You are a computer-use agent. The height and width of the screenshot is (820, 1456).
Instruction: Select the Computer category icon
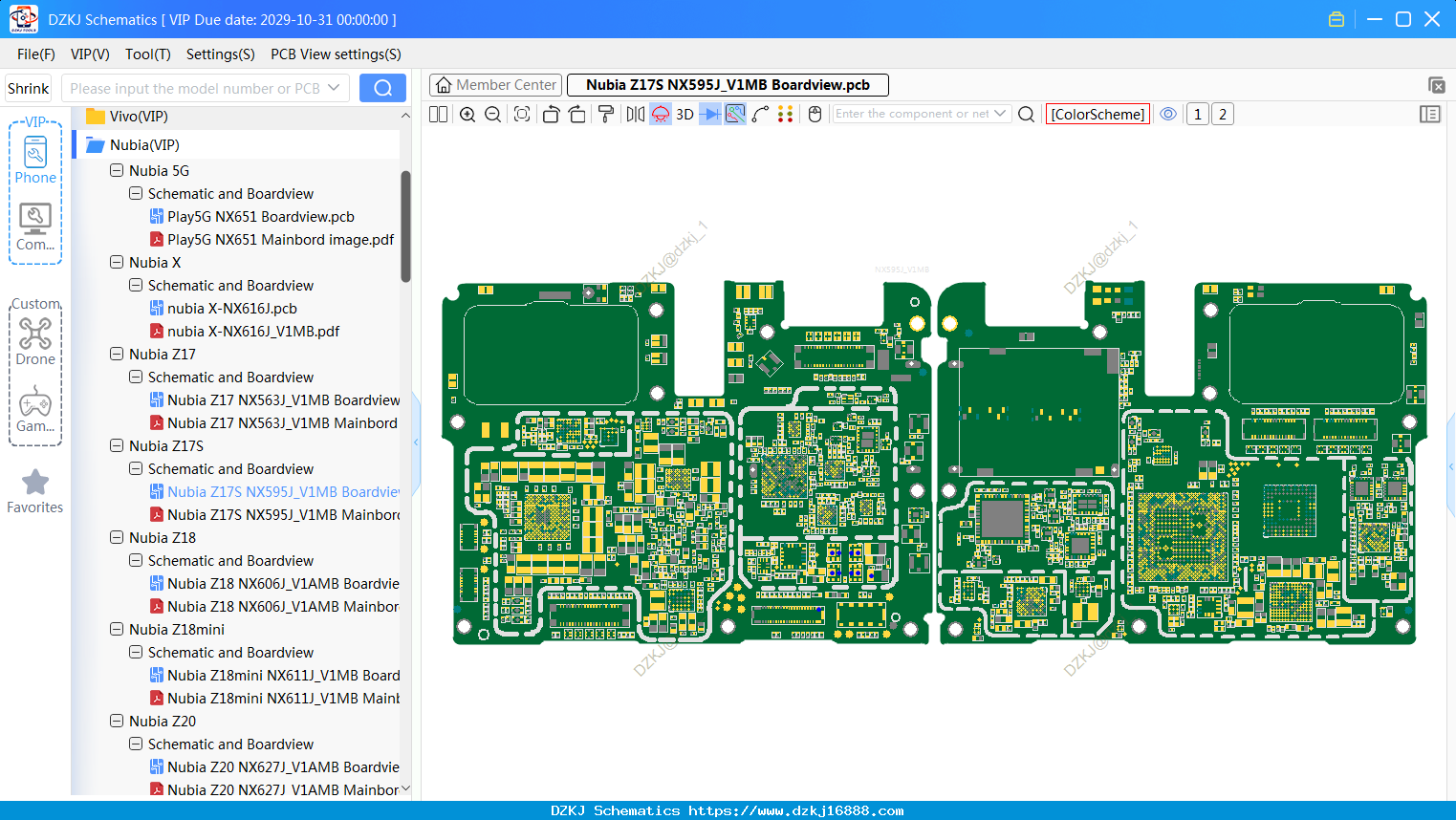[35, 227]
